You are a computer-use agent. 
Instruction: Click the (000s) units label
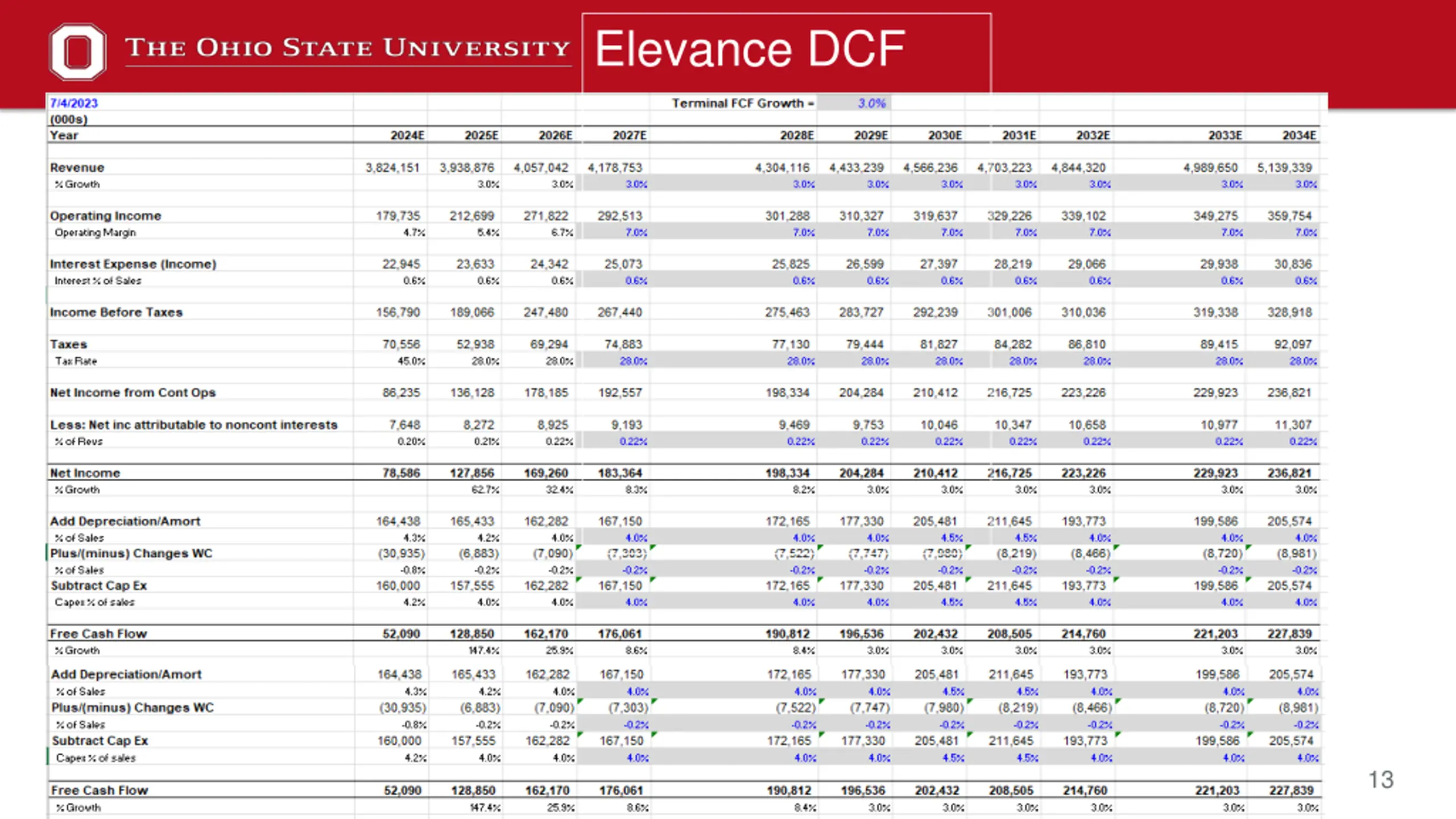[x=69, y=119]
